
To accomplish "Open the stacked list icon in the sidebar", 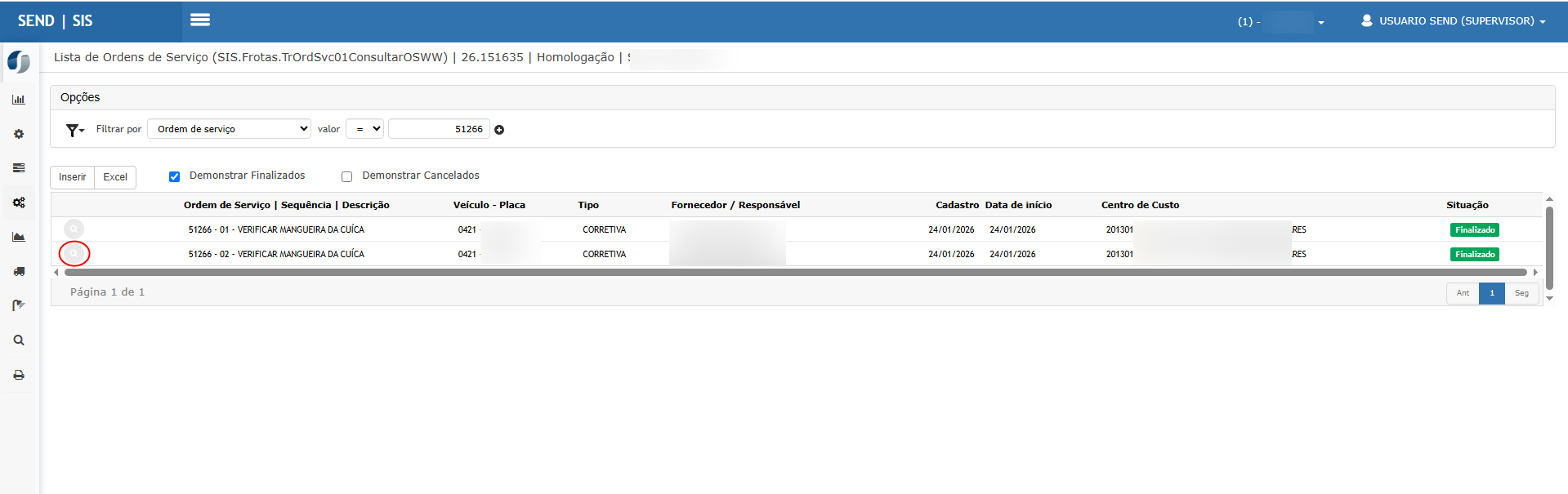I will point(19,168).
